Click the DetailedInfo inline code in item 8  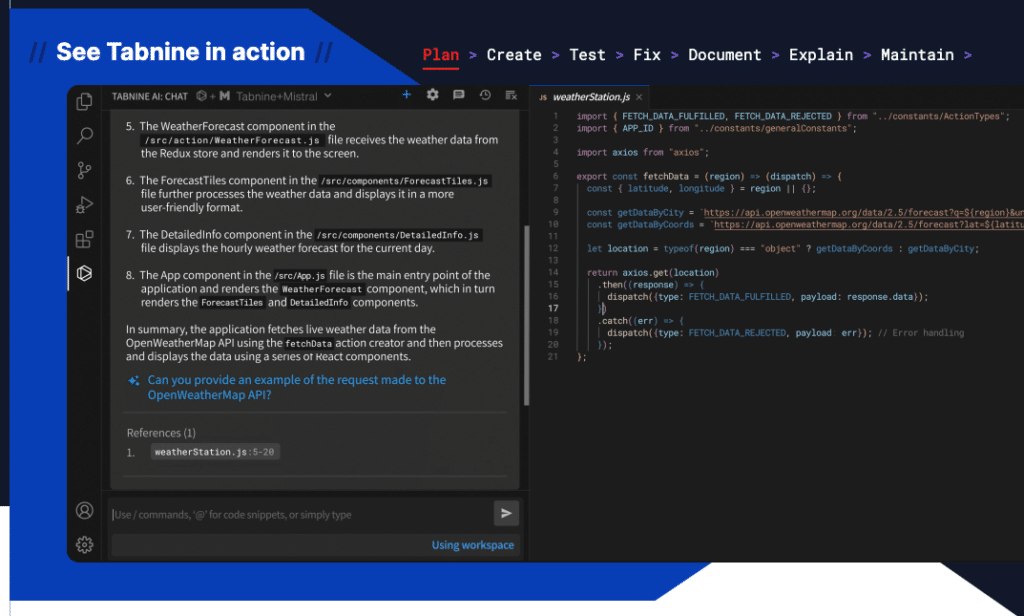(x=319, y=303)
